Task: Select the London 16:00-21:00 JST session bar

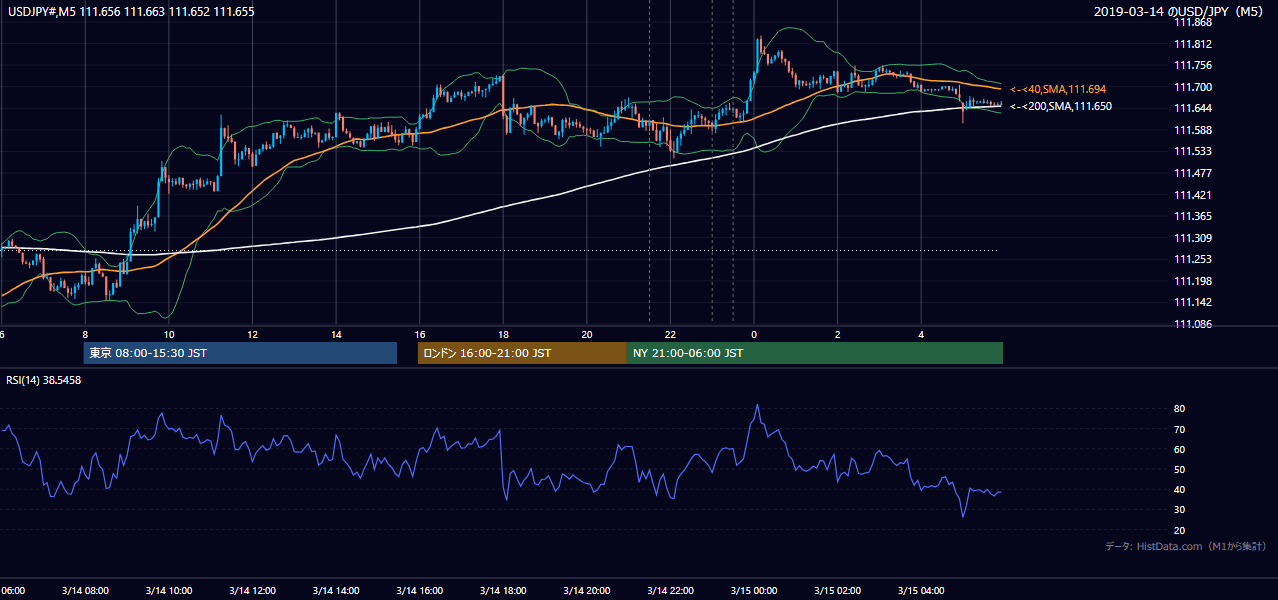Action: point(522,353)
